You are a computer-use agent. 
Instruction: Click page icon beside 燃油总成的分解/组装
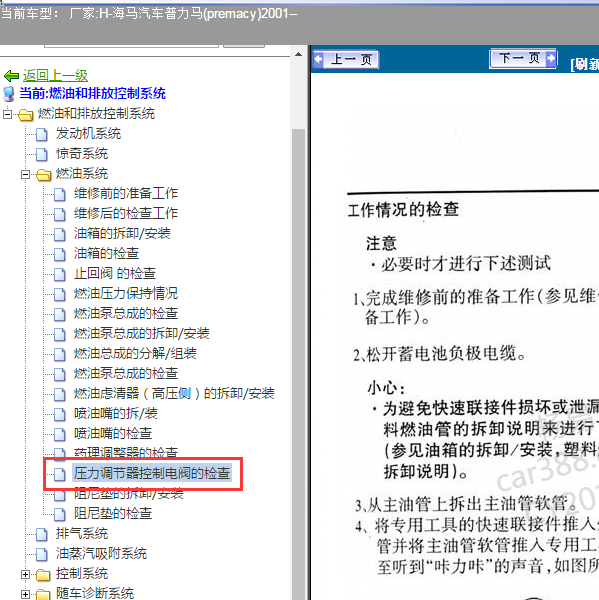coord(60,354)
